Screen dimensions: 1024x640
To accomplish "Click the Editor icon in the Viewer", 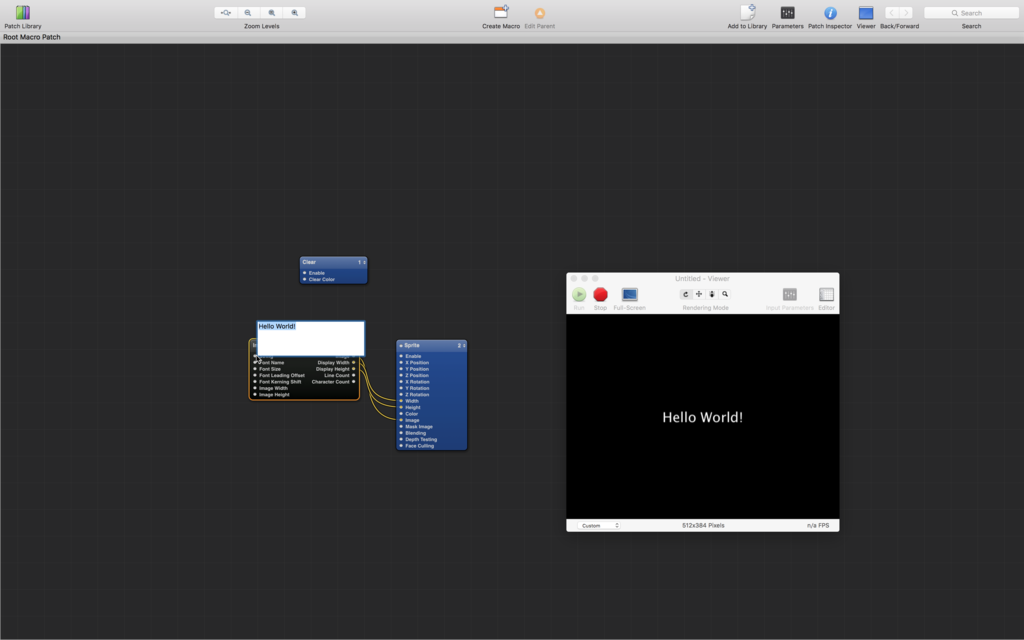I will [826, 295].
